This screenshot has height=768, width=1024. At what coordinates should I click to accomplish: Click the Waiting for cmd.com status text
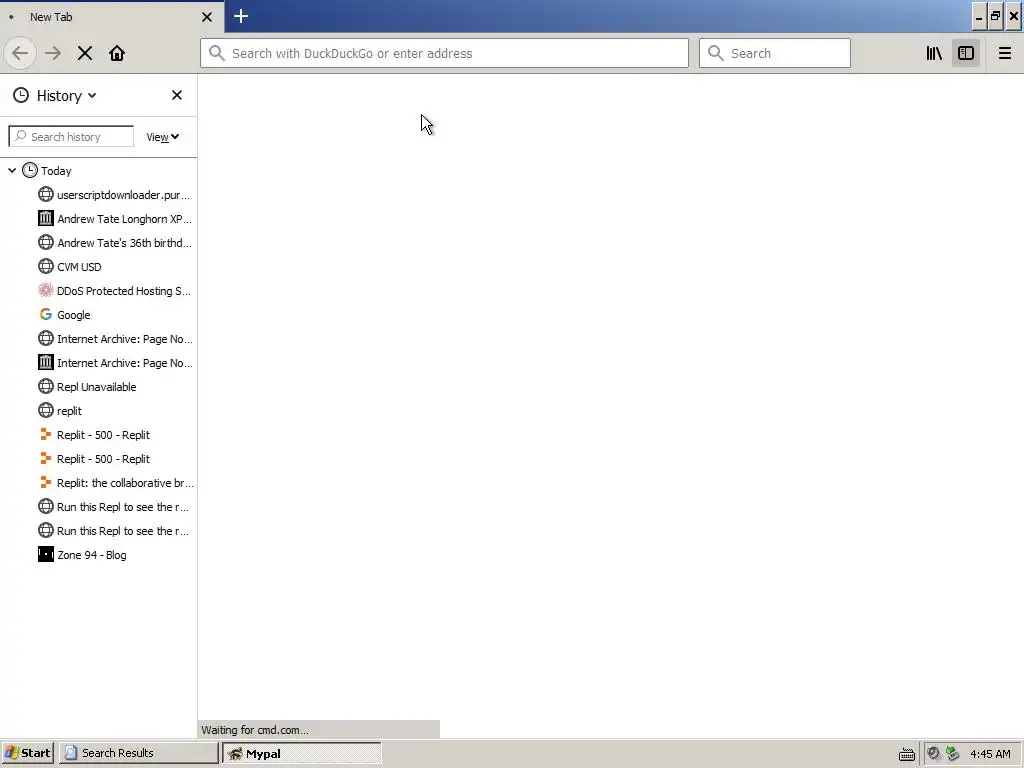point(255,729)
